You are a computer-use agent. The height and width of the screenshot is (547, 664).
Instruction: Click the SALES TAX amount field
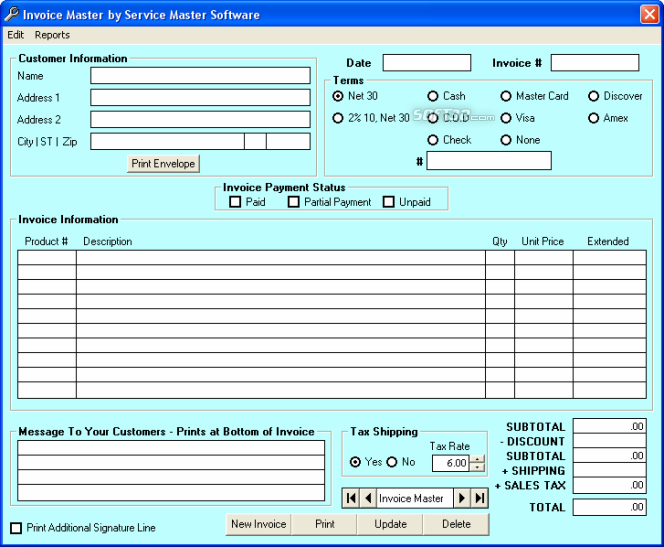[609, 485]
